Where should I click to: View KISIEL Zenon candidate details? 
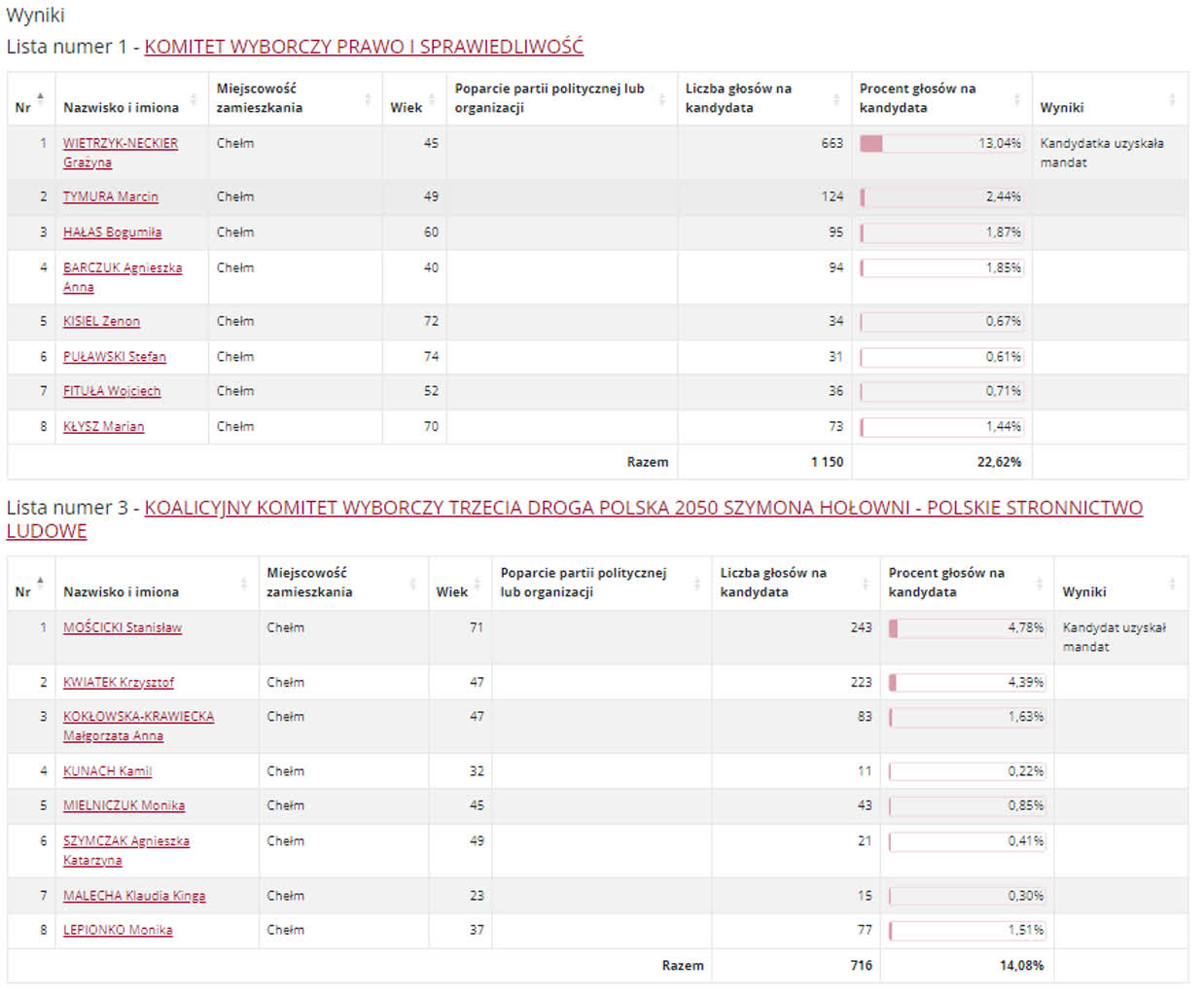[100, 321]
